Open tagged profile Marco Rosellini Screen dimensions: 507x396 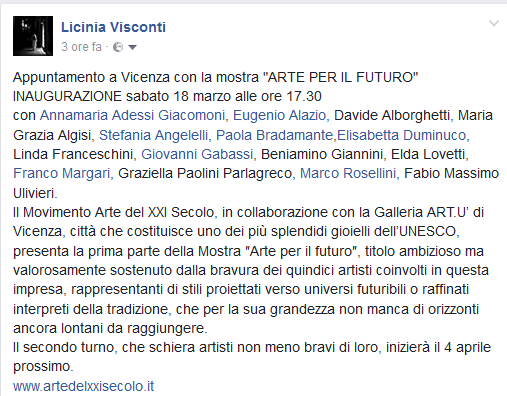pyautogui.click(x=348, y=173)
